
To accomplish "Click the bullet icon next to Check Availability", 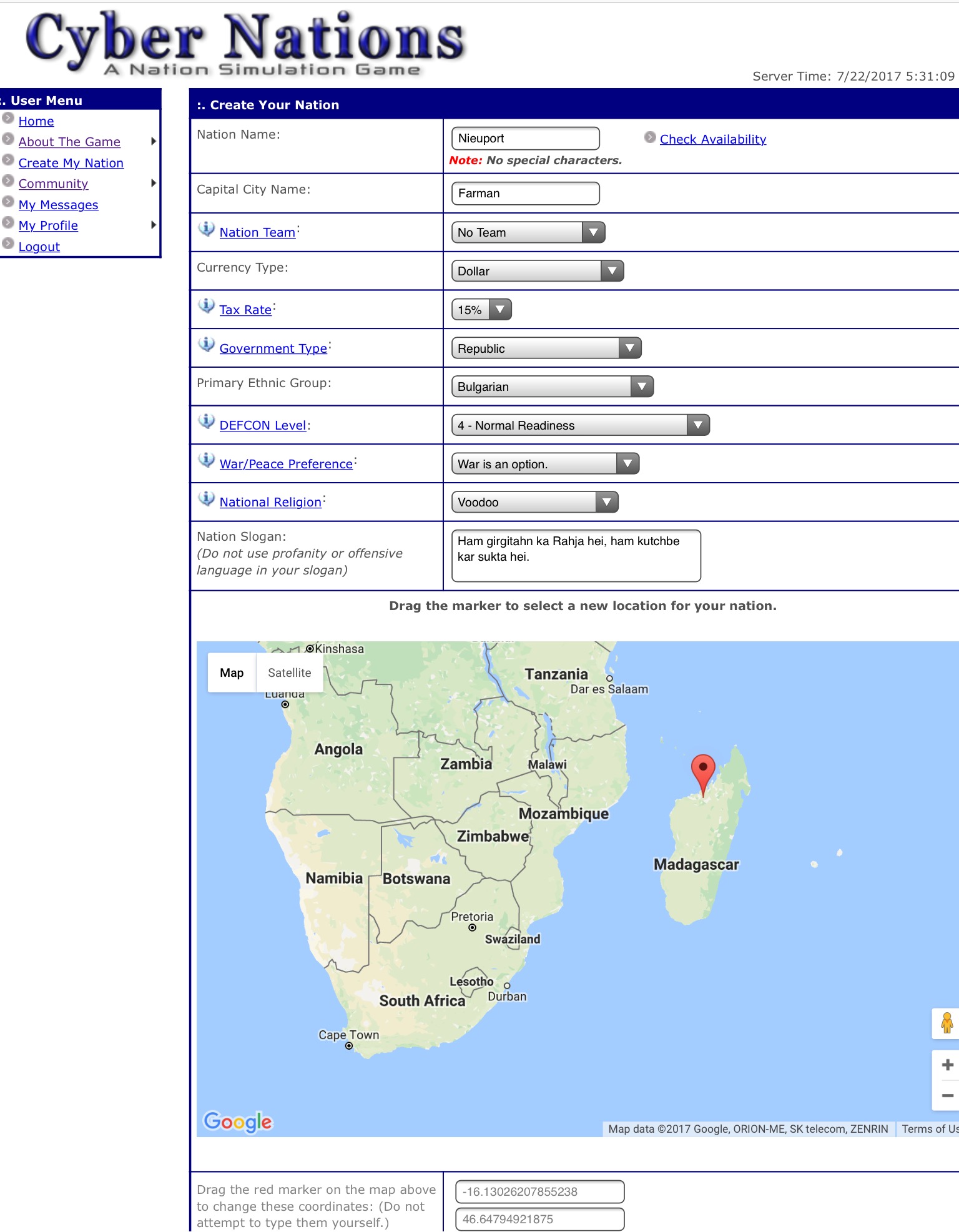I will point(650,137).
